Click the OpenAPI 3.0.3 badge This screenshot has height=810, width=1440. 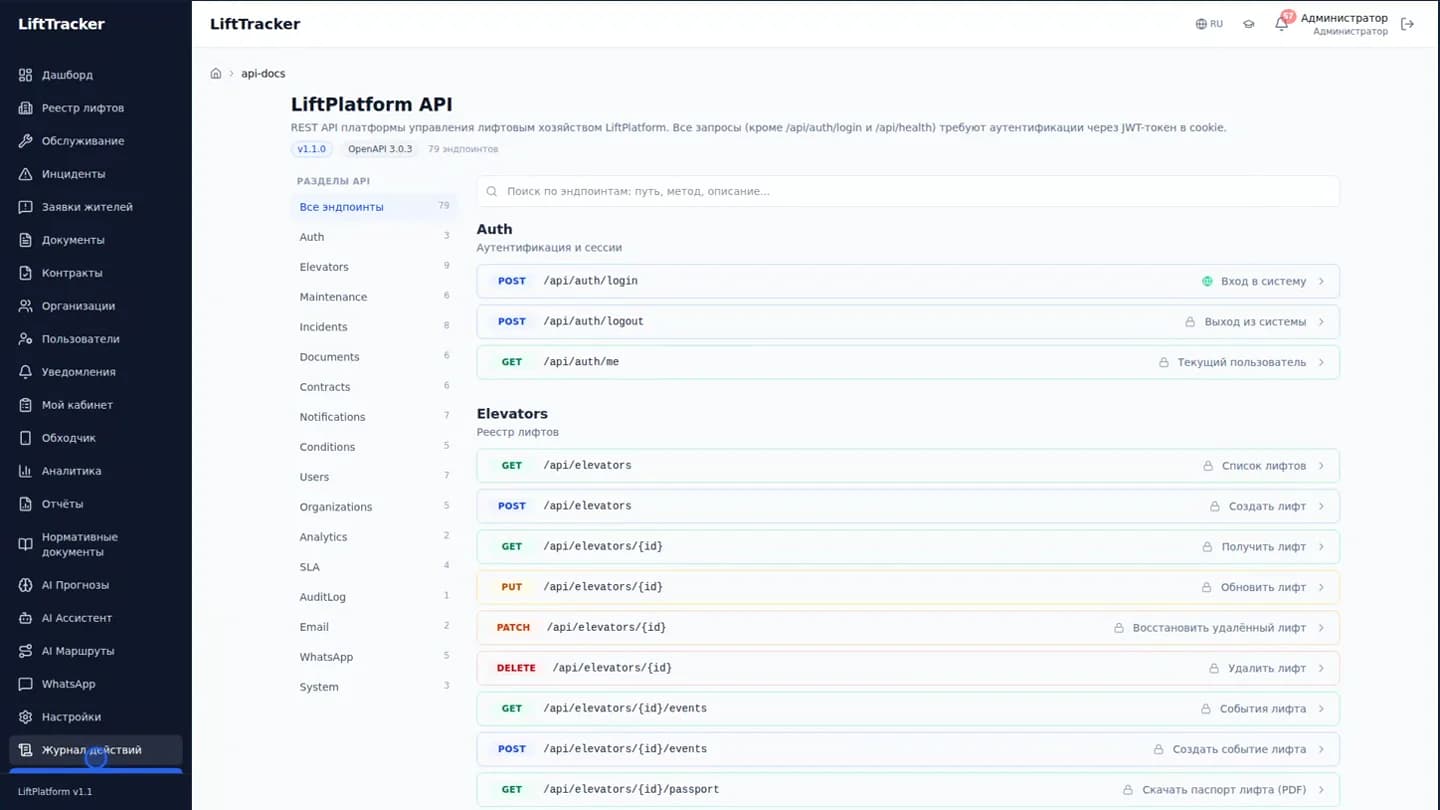(x=380, y=149)
